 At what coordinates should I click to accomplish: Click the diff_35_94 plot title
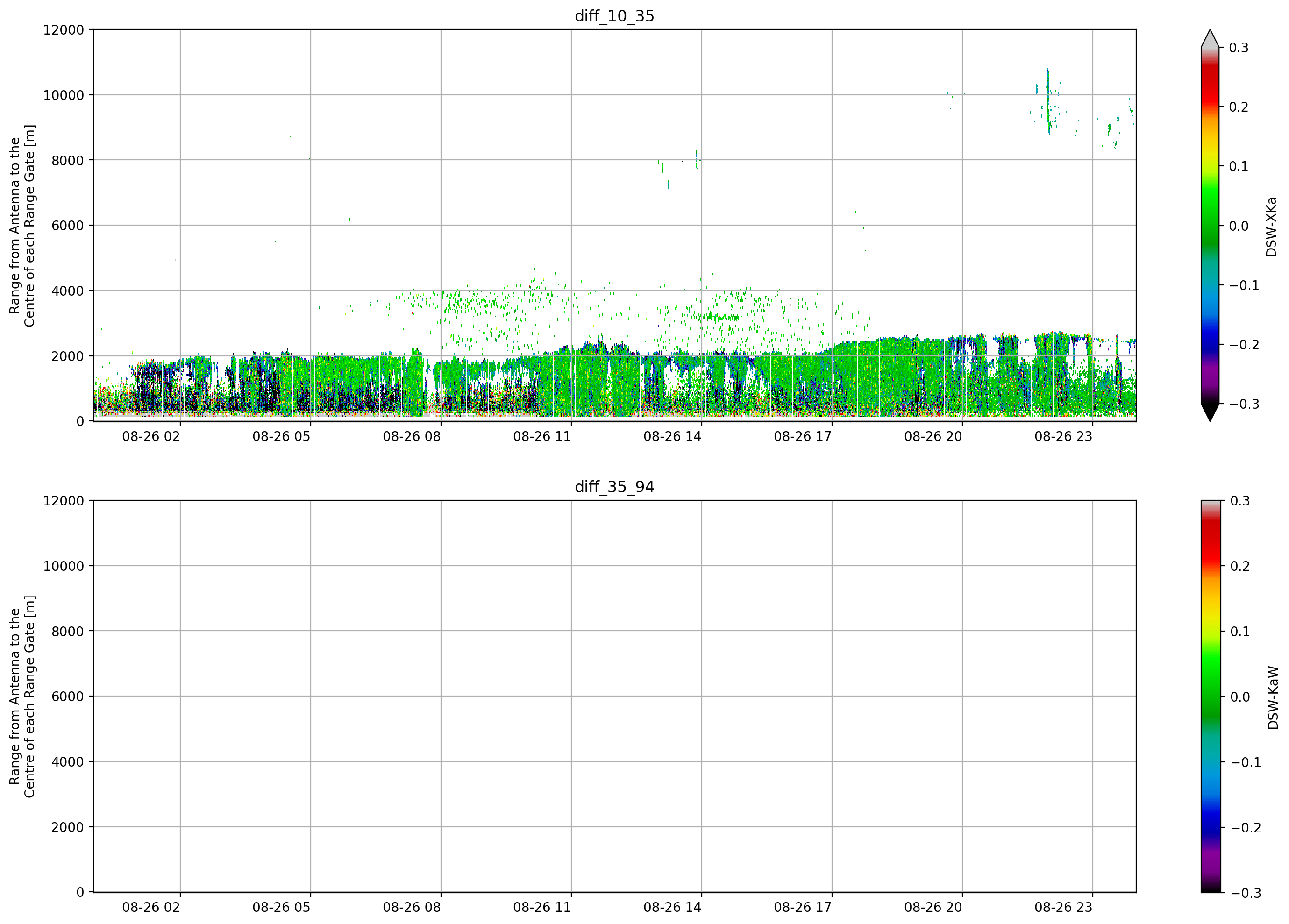(614, 487)
